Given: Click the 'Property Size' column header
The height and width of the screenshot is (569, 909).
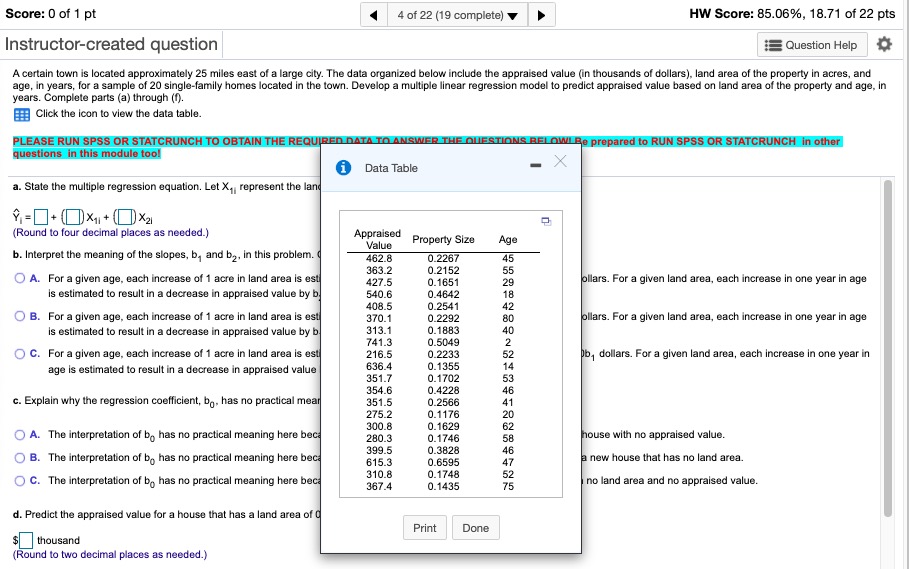Looking at the screenshot, I should tap(443, 239).
